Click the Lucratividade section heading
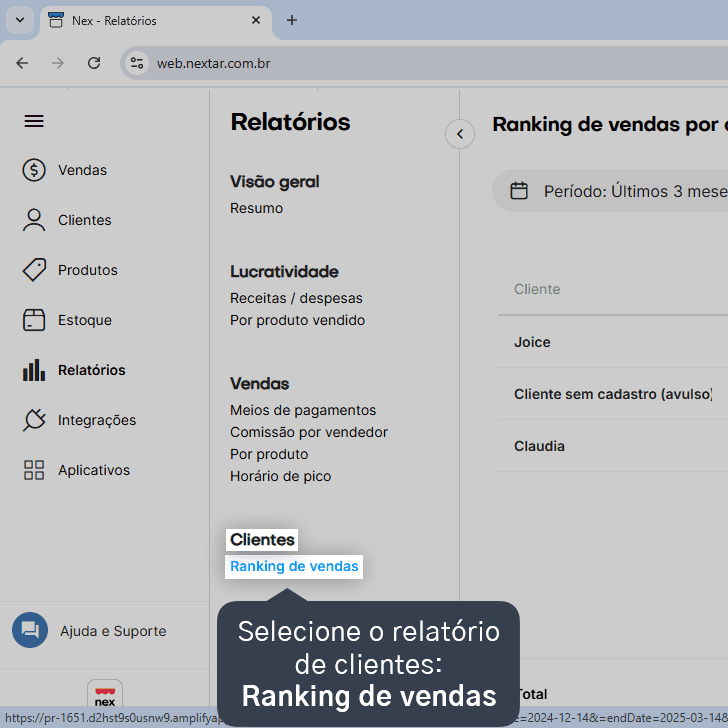Screen dimensions: 728x728 click(284, 272)
